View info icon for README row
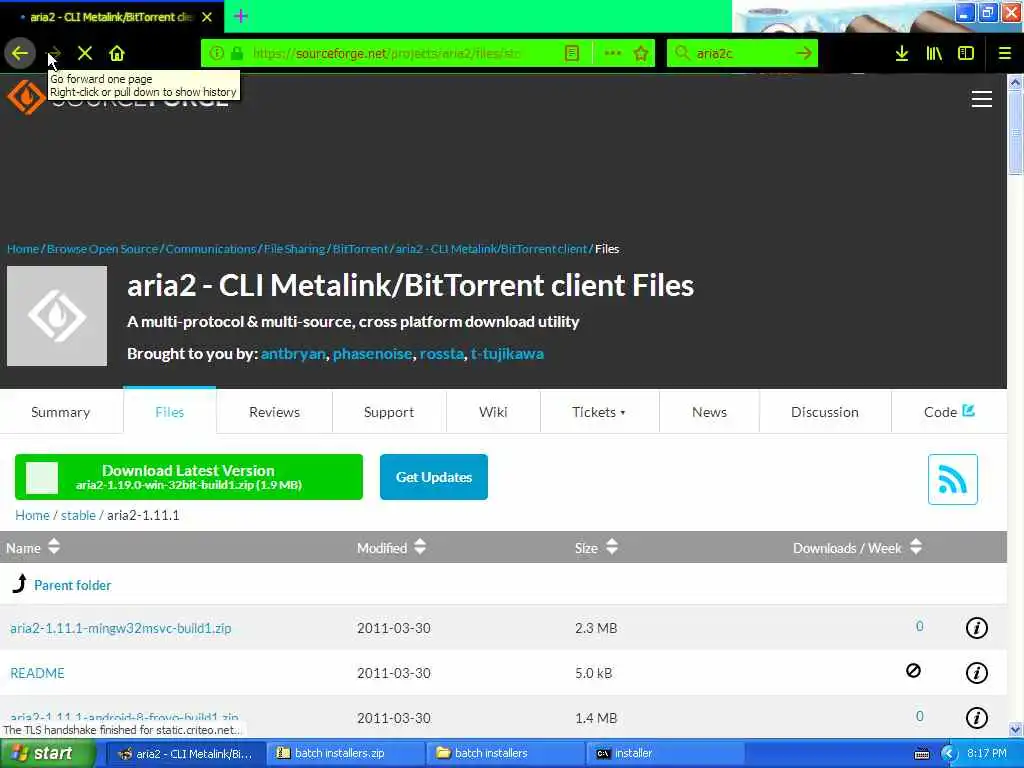This screenshot has height=768, width=1024. pos(976,673)
